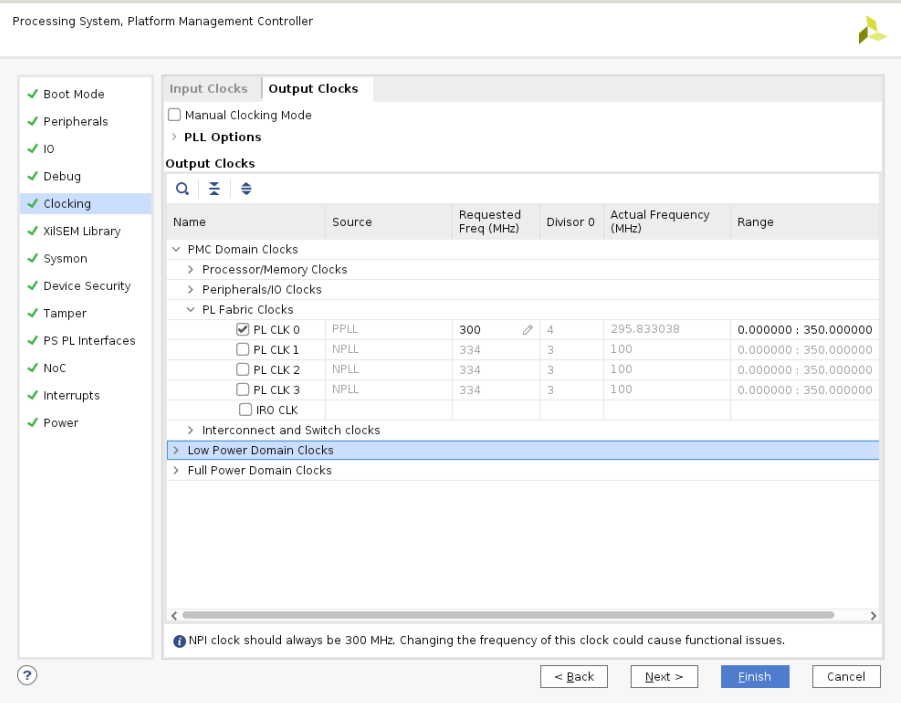Click the Next button
901x703 pixels.
point(664,677)
